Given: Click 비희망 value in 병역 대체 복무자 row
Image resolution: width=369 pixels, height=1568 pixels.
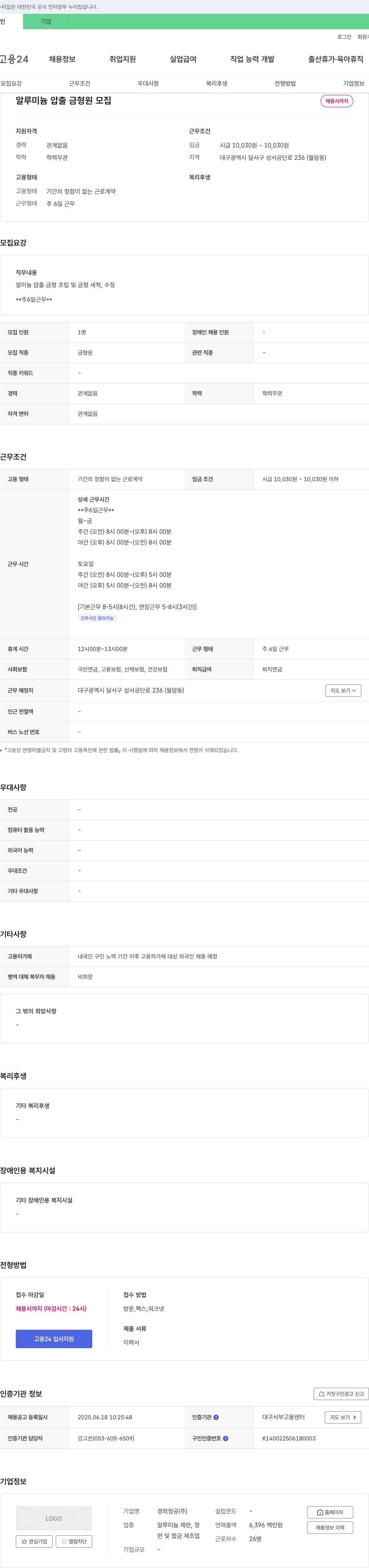Looking at the screenshot, I should tap(85, 976).
